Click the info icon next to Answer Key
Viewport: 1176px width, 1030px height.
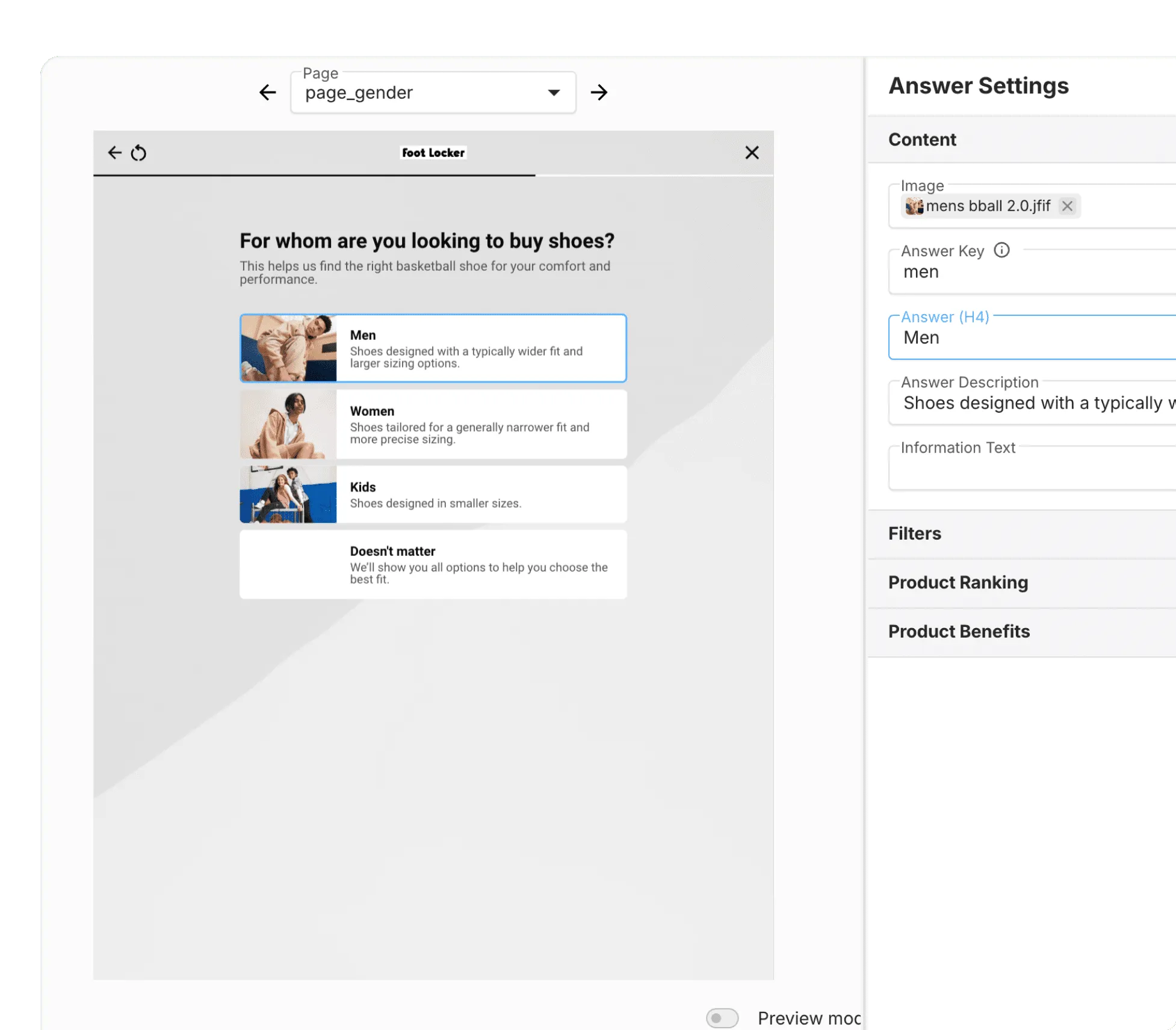pos(1001,251)
